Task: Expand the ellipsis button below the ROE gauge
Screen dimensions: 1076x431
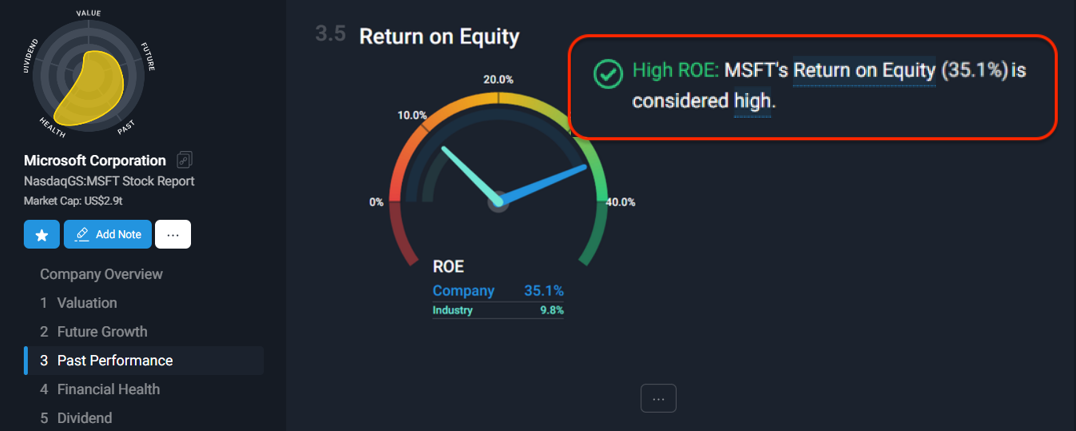Action: click(659, 398)
